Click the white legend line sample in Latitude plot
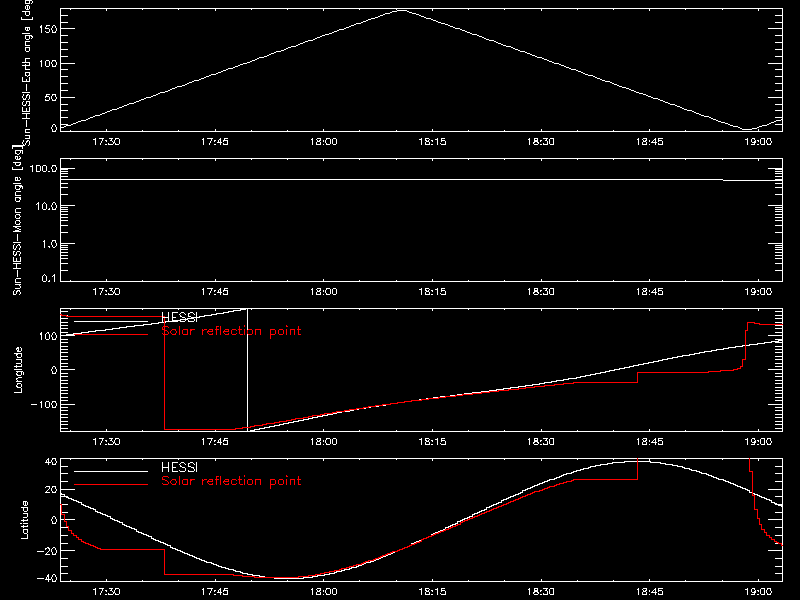This screenshot has height=600, width=800. pyautogui.click(x=111, y=471)
